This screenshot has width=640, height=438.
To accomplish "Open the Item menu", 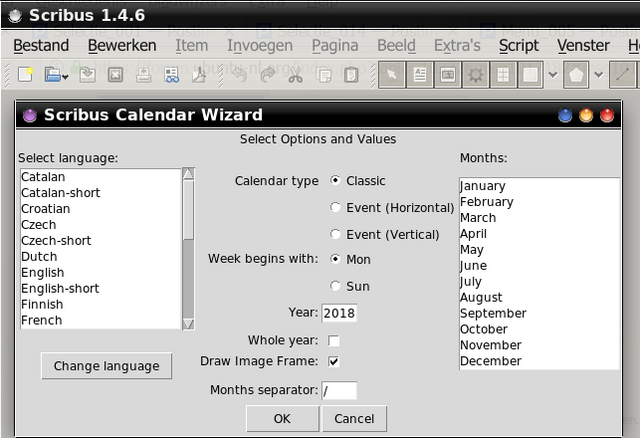I will (x=192, y=46).
